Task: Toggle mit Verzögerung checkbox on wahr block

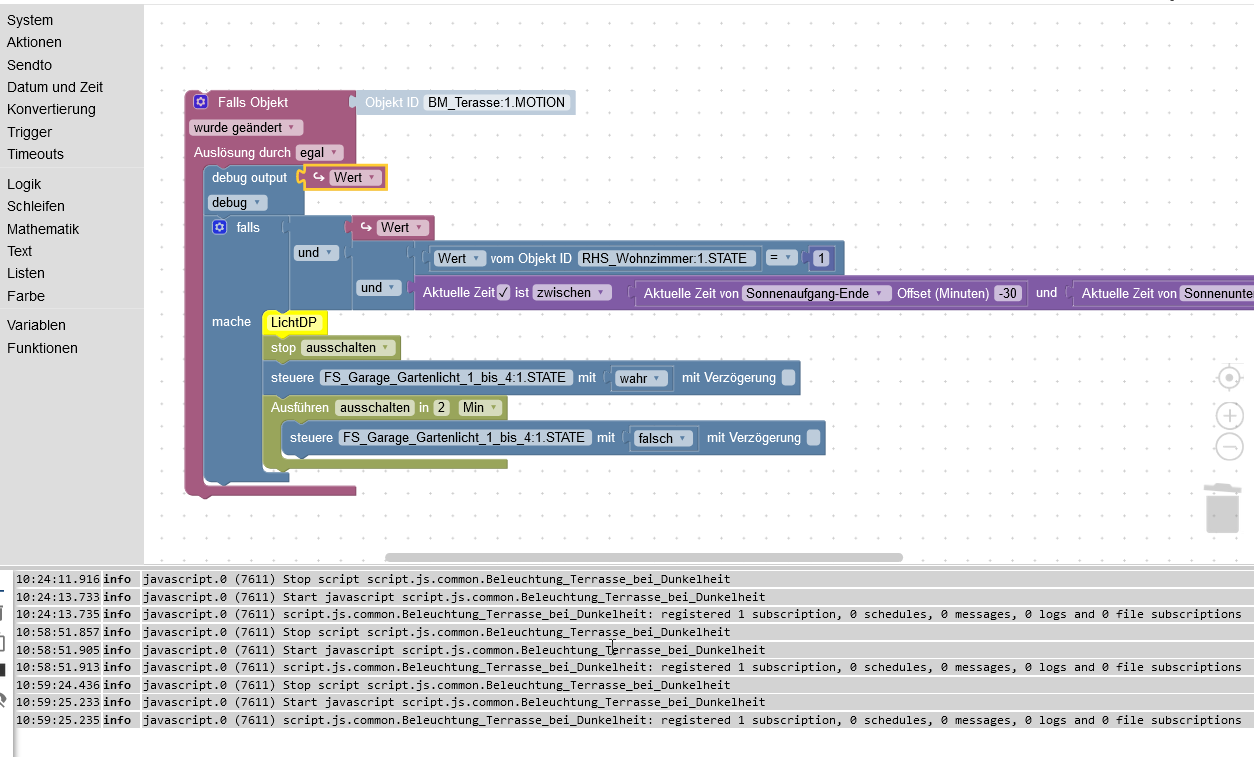Action: (788, 377)
